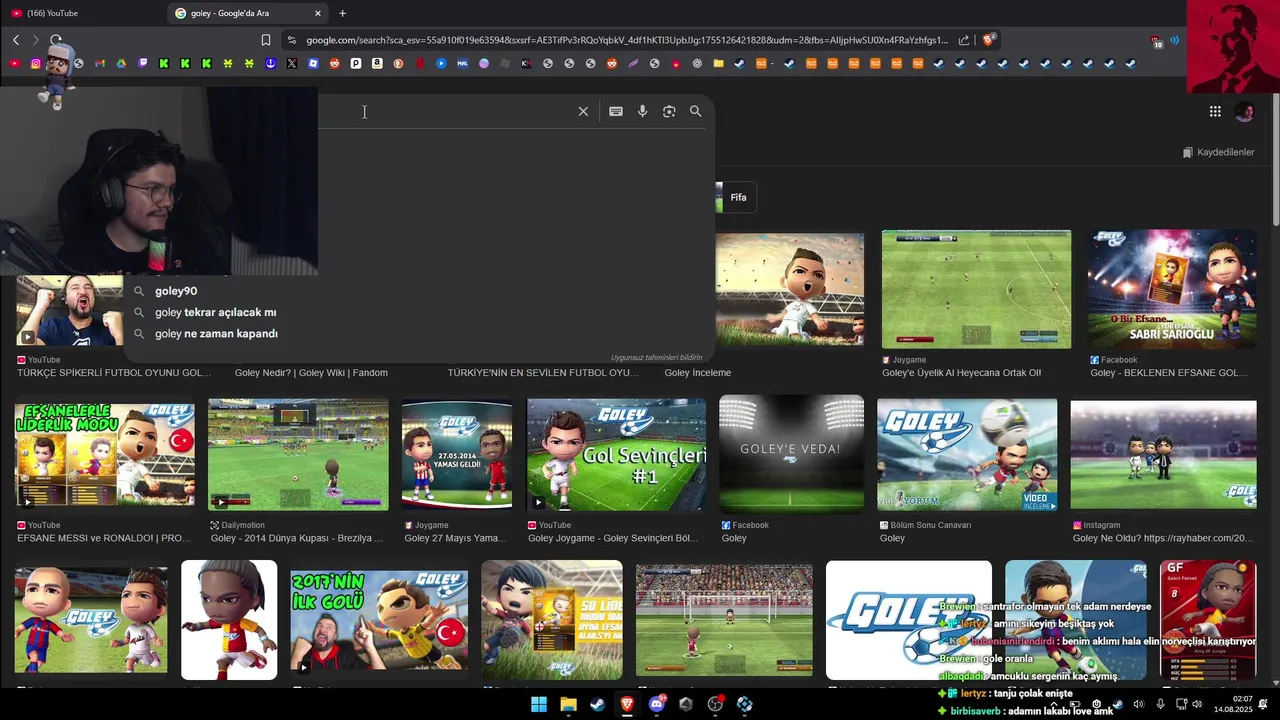The height and width of the screenshot is (720, 1280).
Task: Open the 27.05.2014 Yaması Geldi image
Action: (x=457, y=455)
